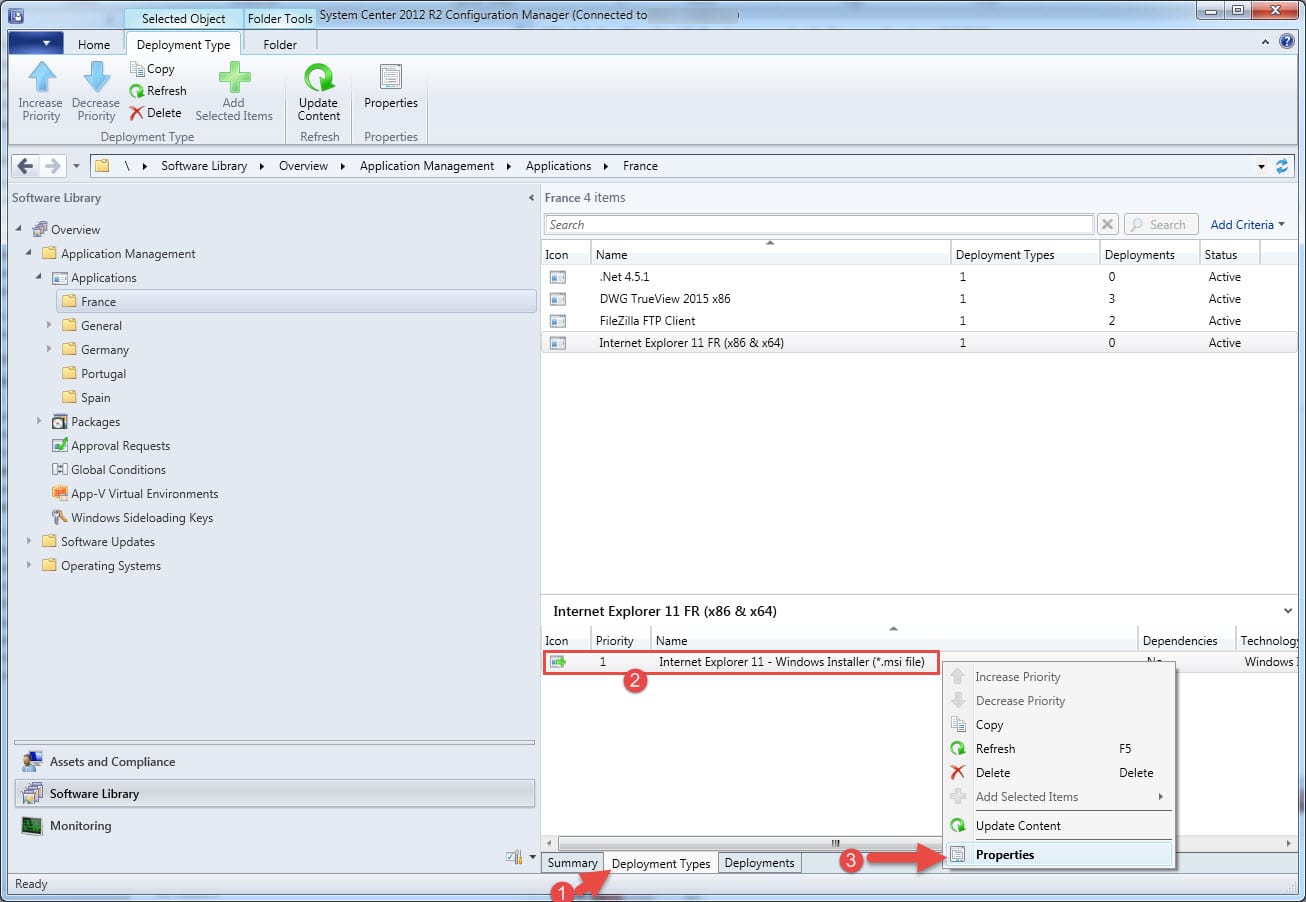Choose Properties in the context menu
The image size is (1306, 902).
pyautogui.click(x=1005, y=855)
